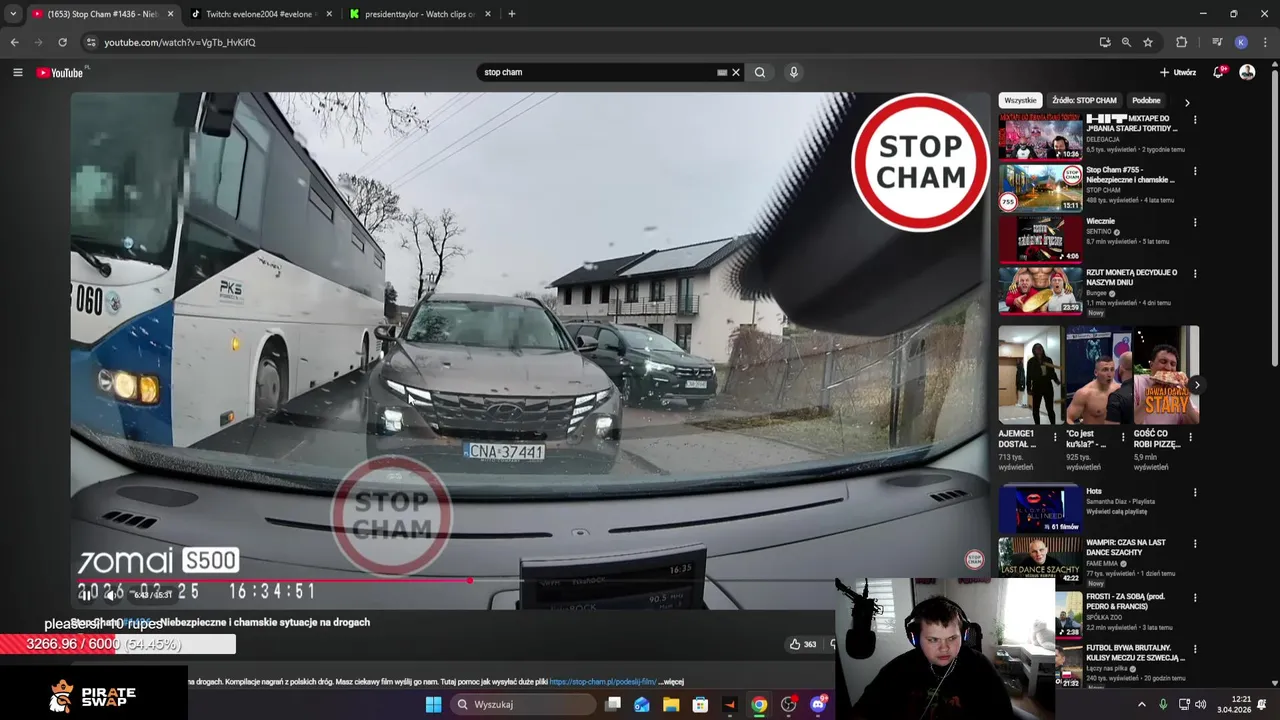Show hidden system tray icons arrow

[1141, 704]
